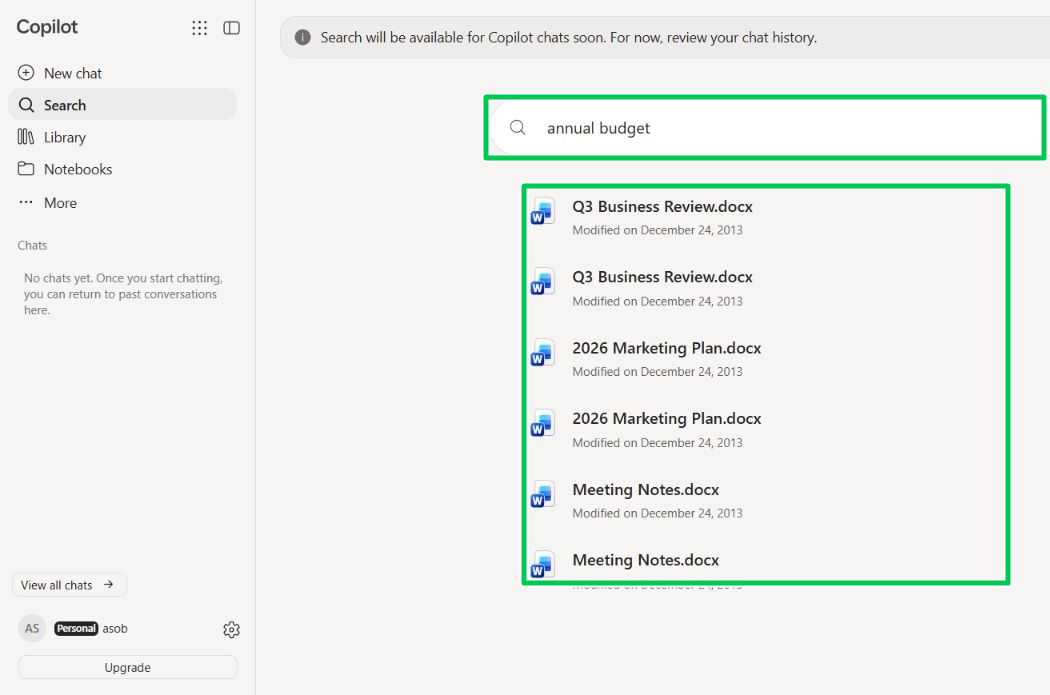
Task: Collapse the sidebar with the panel icon
Action: [x=232, y=27]
